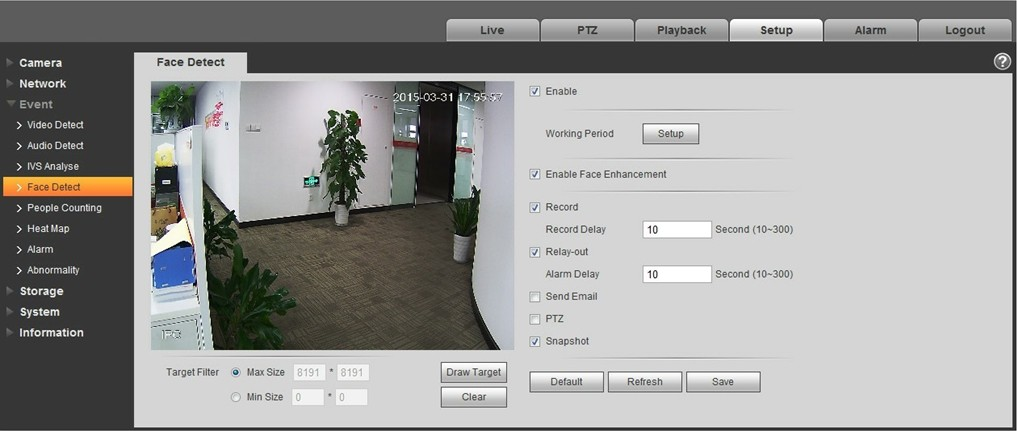Open the help question mark icon
The width and height of the screenshot is (1017, 431).
[1002, 62]
